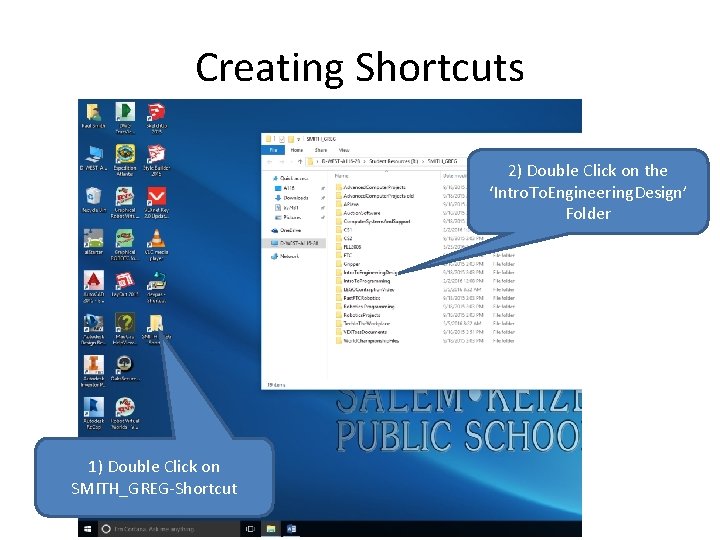720x540 pixels.
Task: Select the AdvancedComputerProjects folder
Action: tap(370, 187)
